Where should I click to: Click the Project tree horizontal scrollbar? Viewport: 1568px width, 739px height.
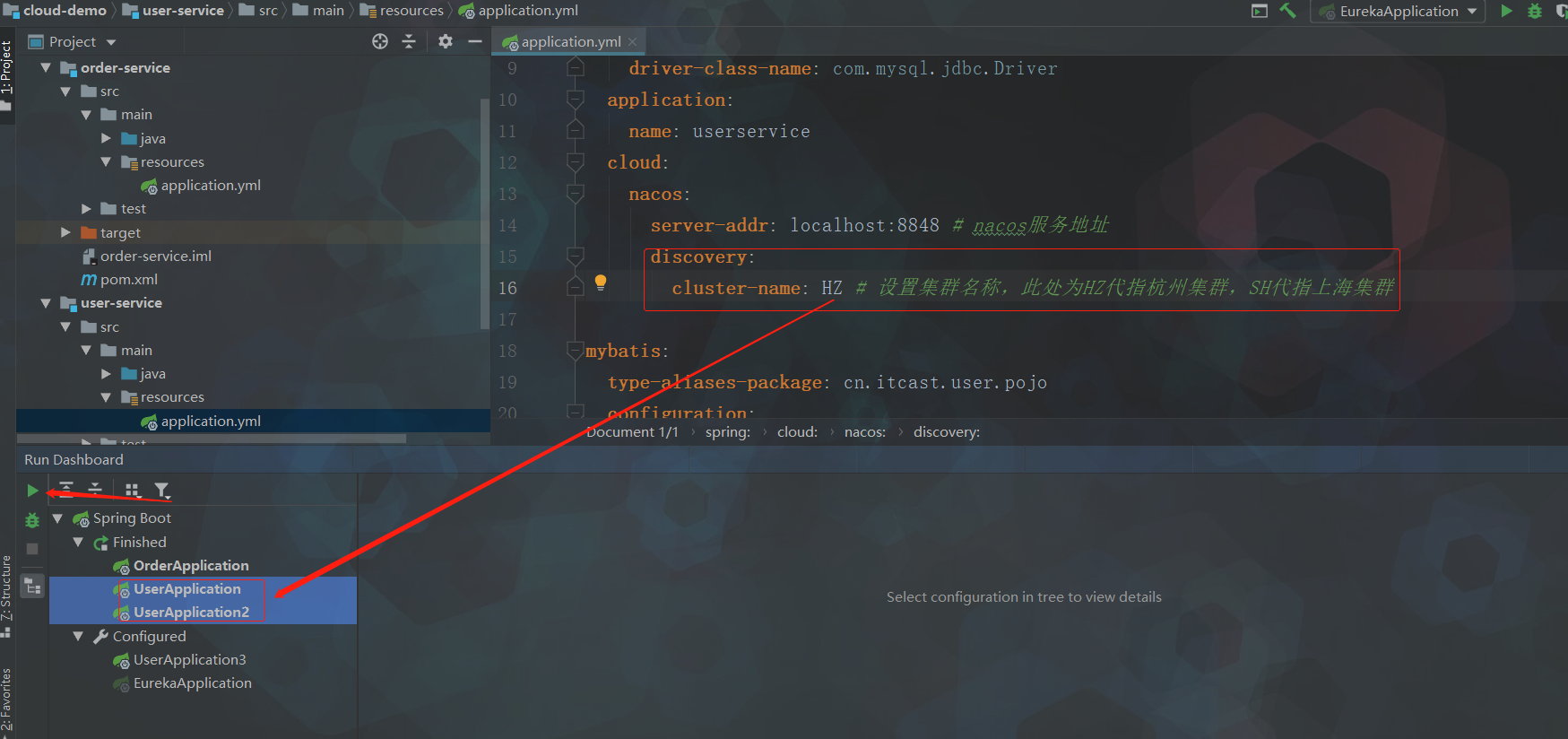tap(212, 439)
